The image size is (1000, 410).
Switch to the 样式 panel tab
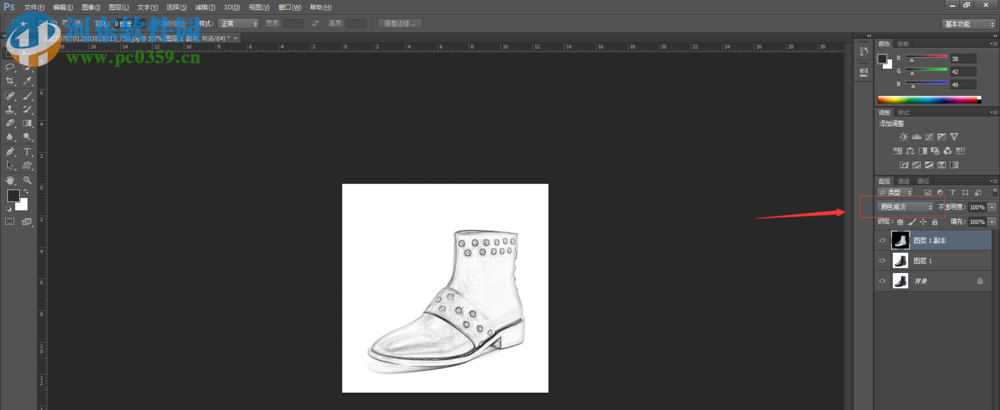pos(904,112)
